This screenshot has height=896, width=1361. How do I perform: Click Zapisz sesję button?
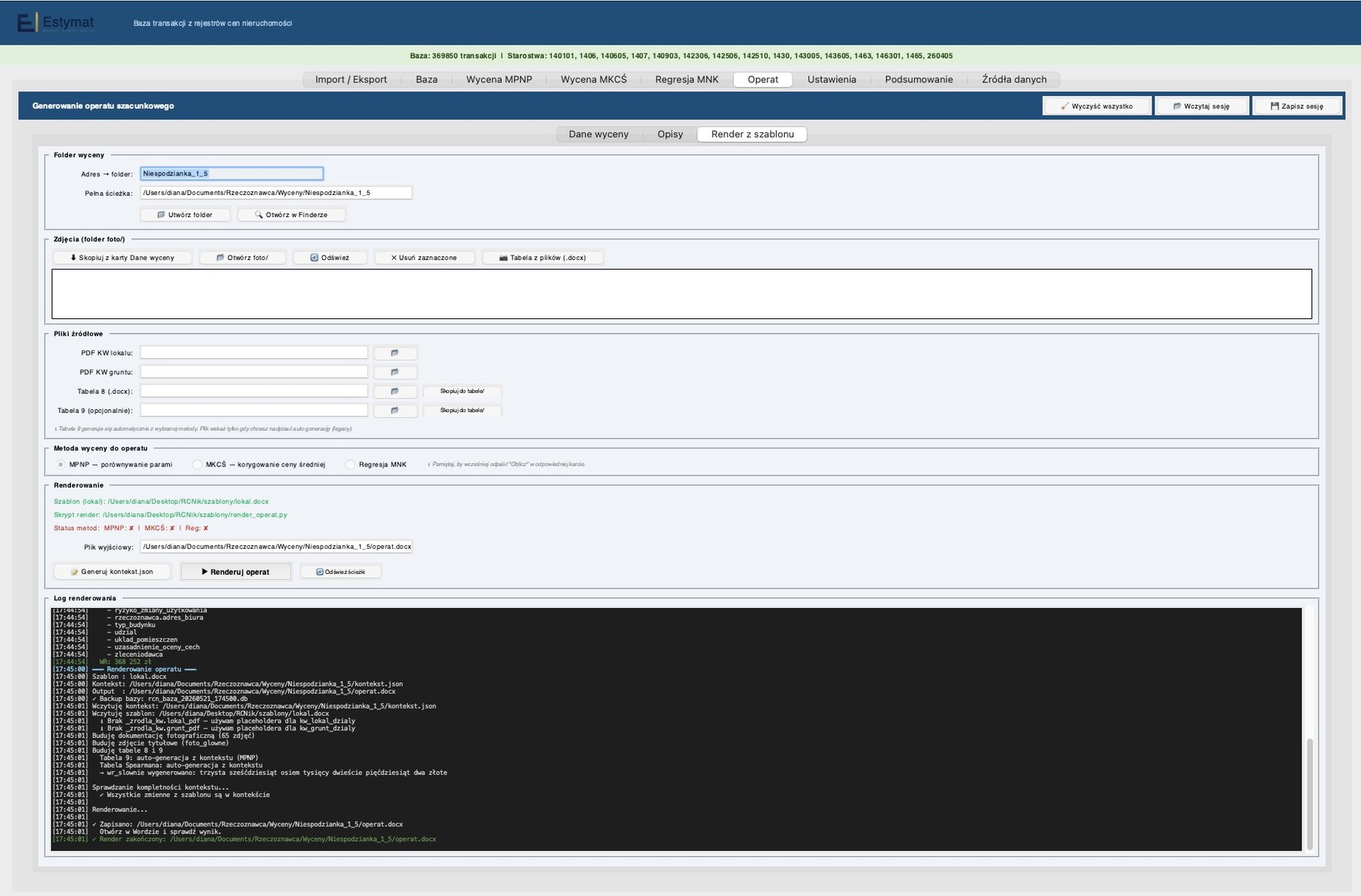tap(1297, 106)
